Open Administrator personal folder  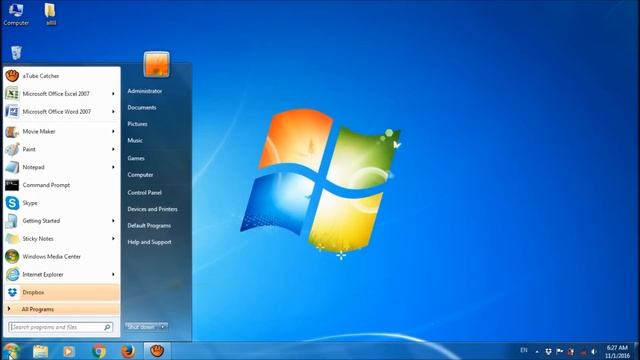(x=144, y=91)
